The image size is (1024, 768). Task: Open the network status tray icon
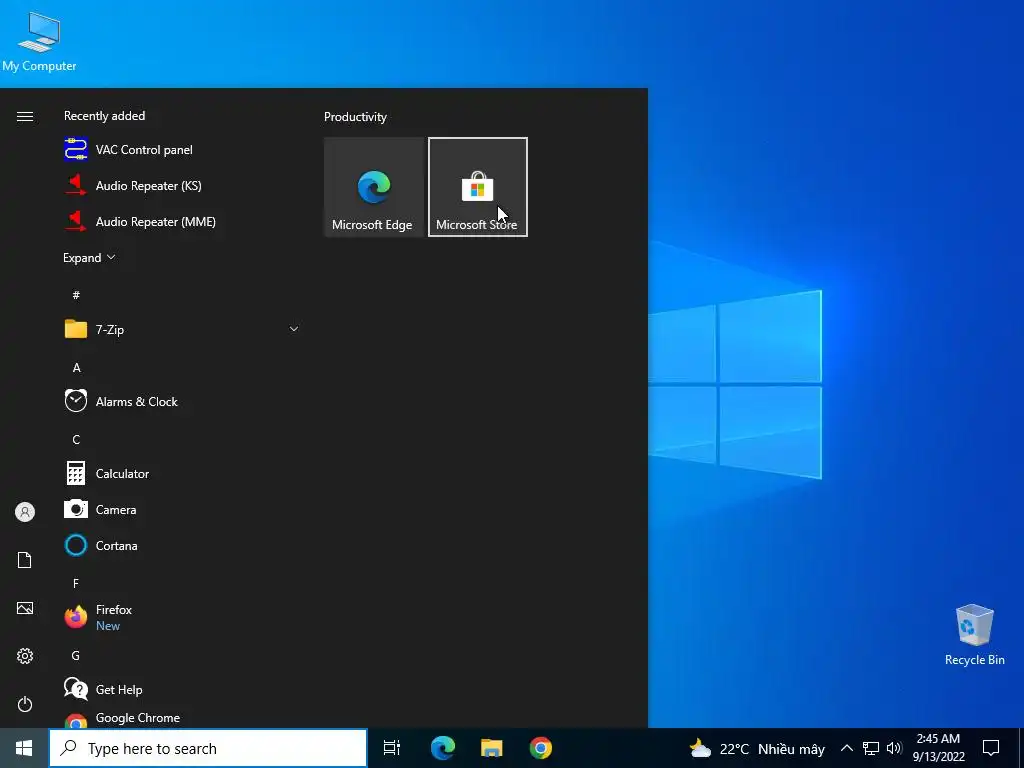(x=871, y=748)
